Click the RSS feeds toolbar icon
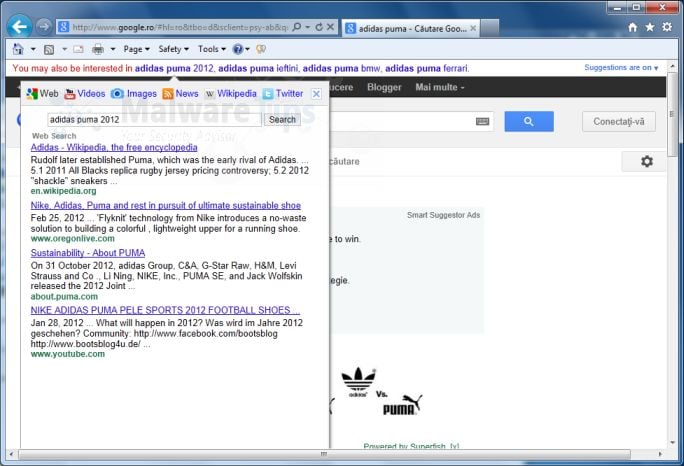 coord(49,49)
